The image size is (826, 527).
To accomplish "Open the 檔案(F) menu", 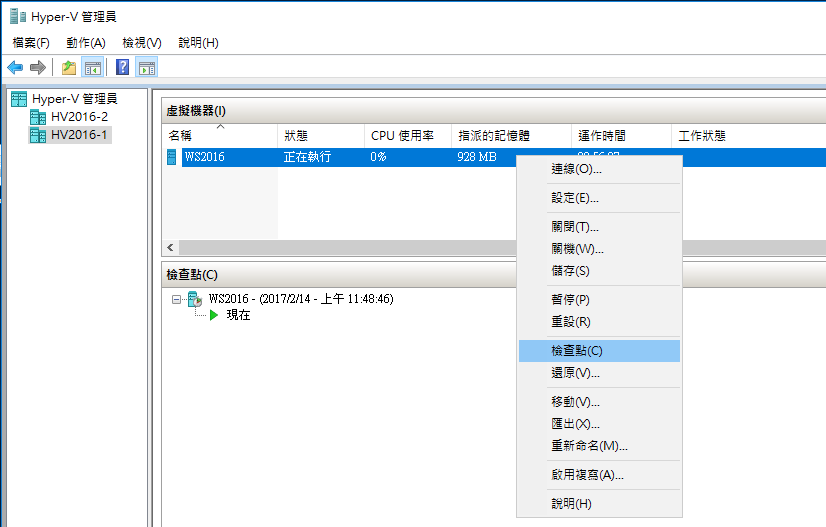I will point(31,43).
